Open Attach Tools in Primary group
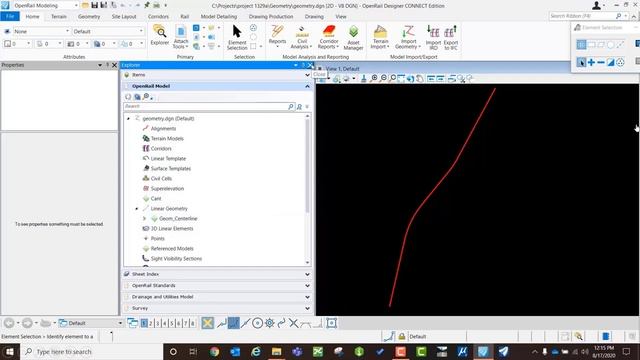The height and width of the screenshot is (360, 640). [x=181, y=37]
